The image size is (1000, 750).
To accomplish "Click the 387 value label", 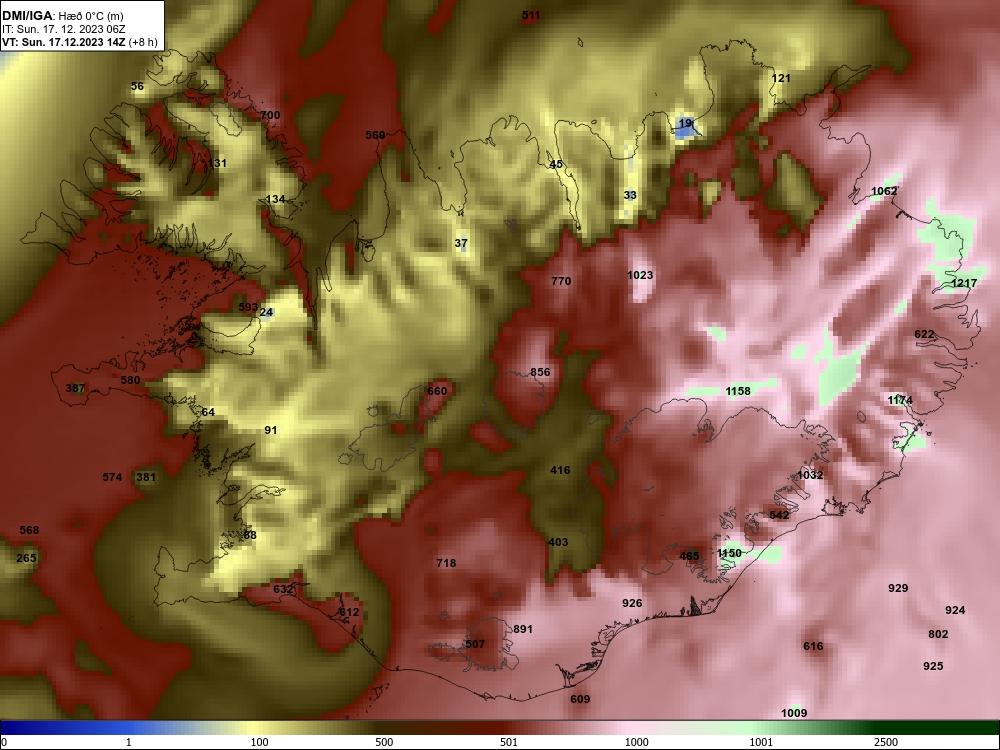I will coord(75,388).
